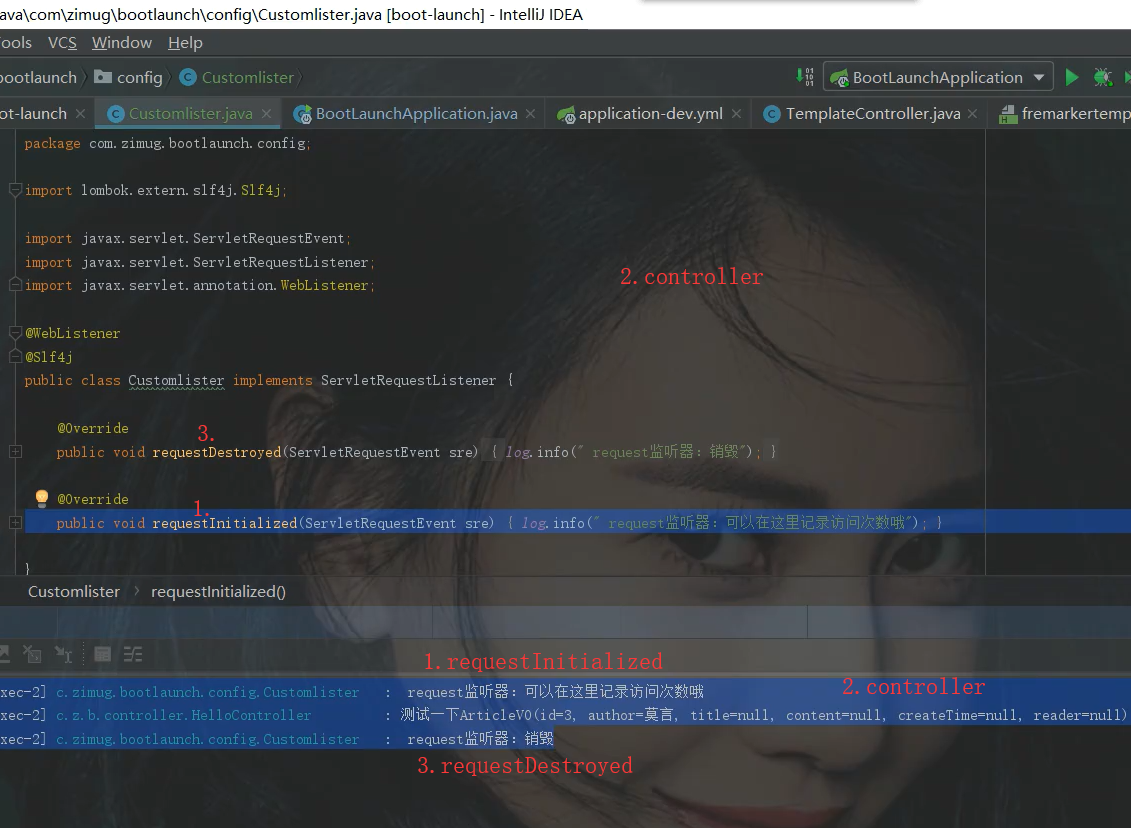Expand the folded requestInitialized log.info body

point(725,522)
